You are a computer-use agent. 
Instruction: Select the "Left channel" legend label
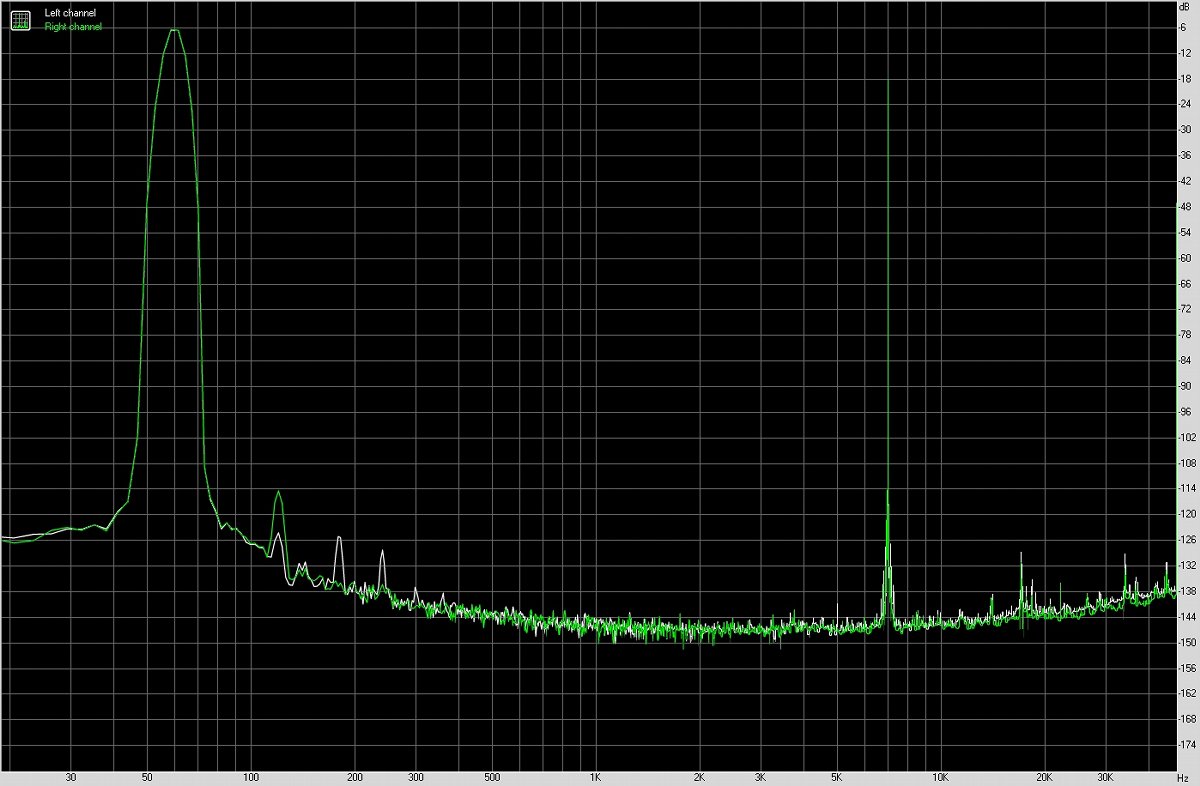(x=70, y=14)
